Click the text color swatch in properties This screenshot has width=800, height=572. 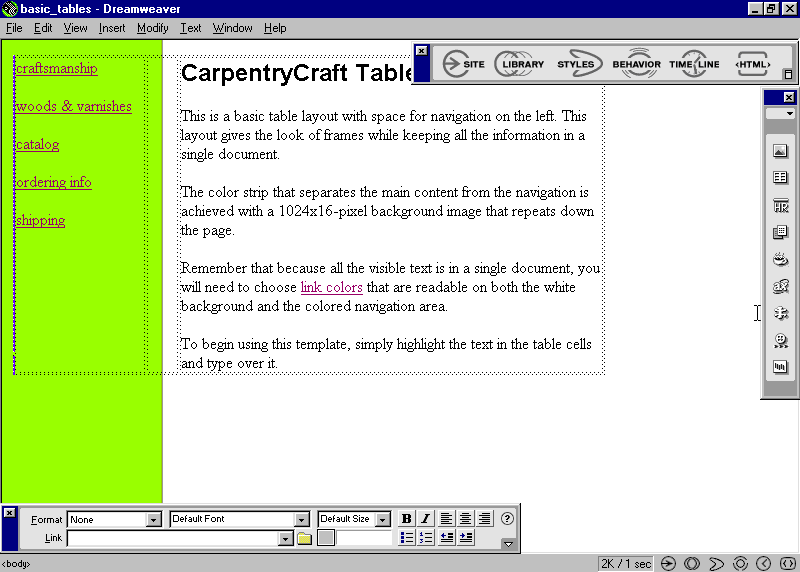[326, 539]
